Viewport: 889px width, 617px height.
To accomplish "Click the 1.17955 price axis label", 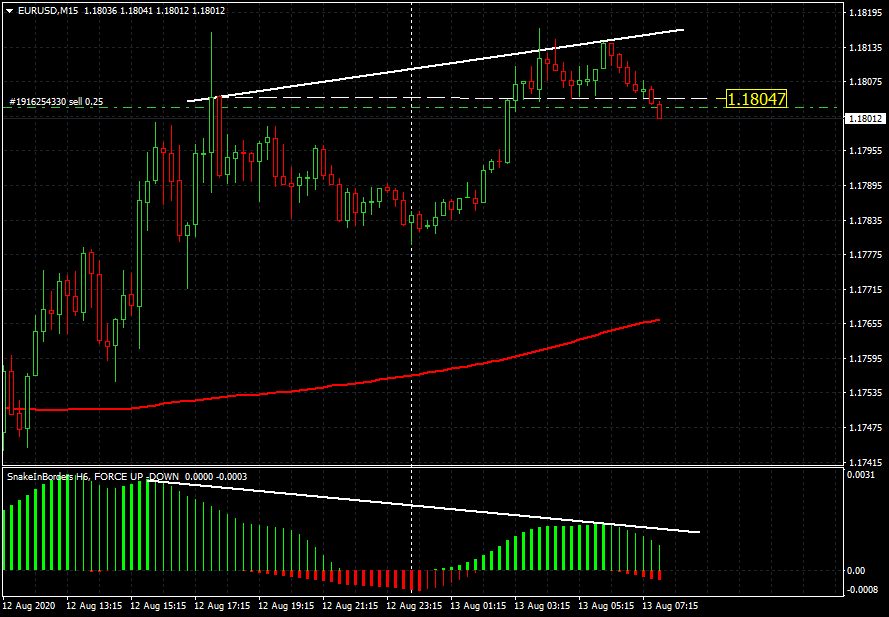I will pyautogui.click(x=865, y=151).
